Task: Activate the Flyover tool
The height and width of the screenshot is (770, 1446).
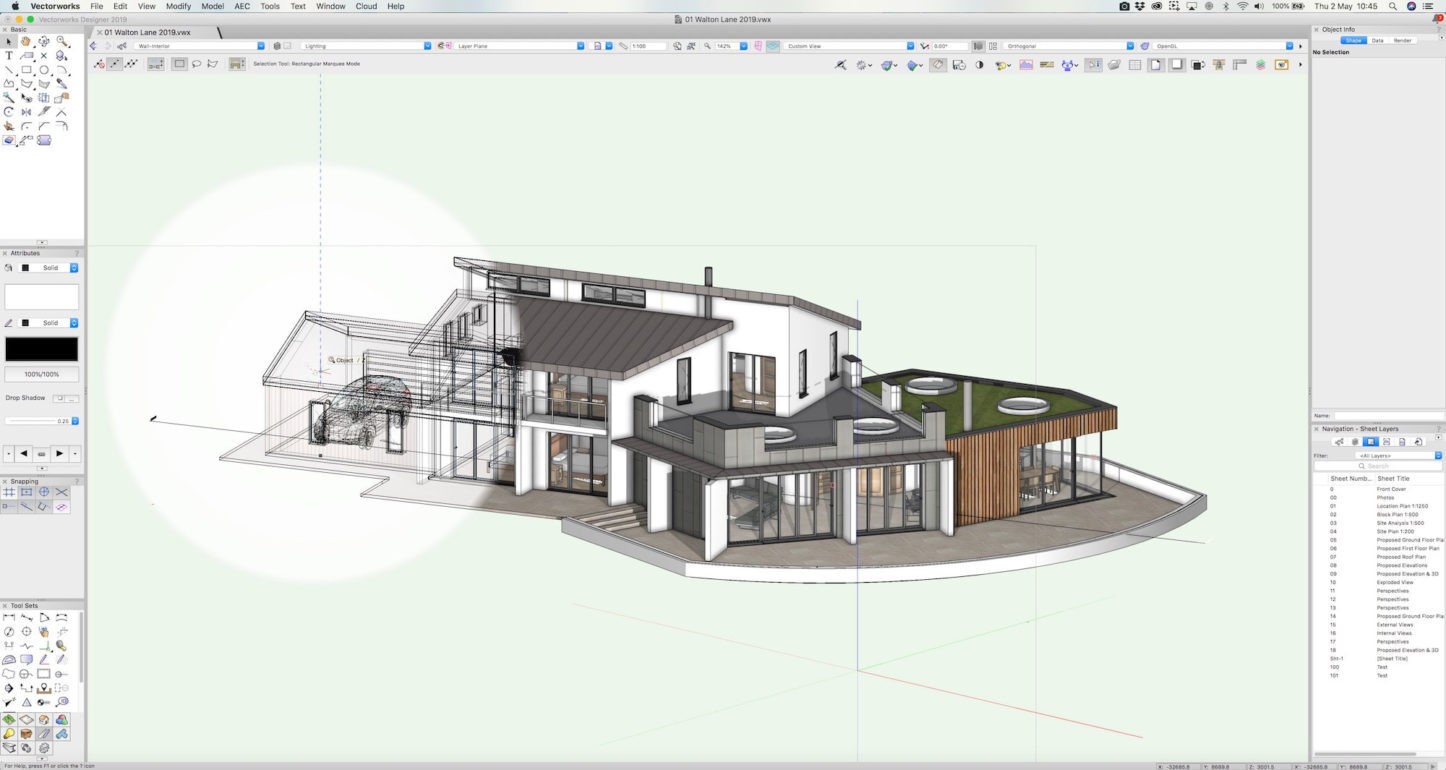Action: click(x=44, y=42)
